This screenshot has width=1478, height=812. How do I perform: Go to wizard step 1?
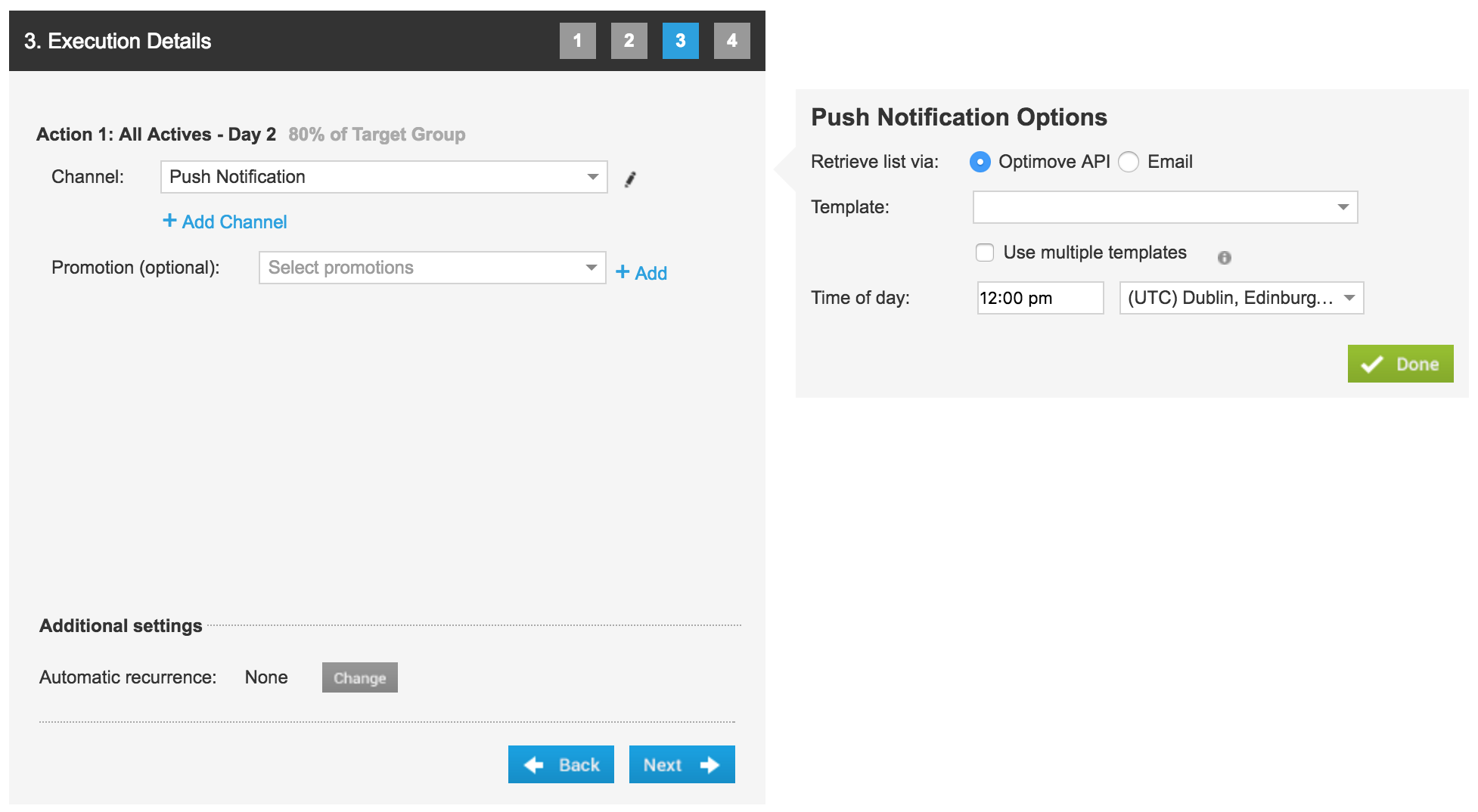577,41
